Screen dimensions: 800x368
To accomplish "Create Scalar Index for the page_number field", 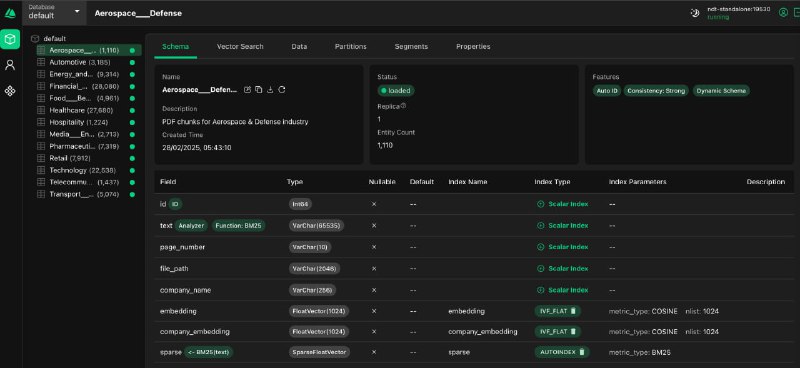I will (563, 247).
